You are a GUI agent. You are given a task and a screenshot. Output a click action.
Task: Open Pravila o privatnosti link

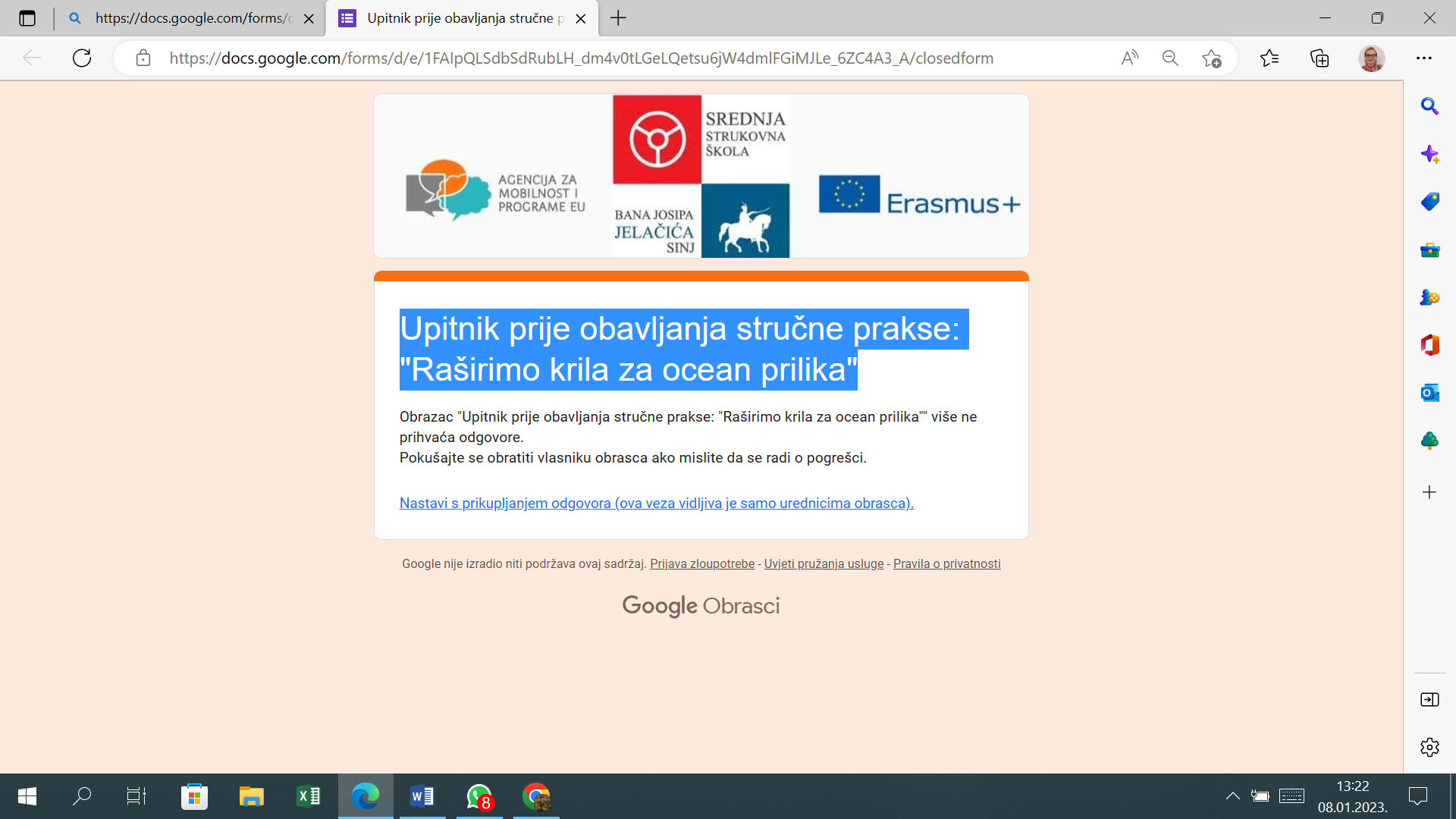[947, 563]
